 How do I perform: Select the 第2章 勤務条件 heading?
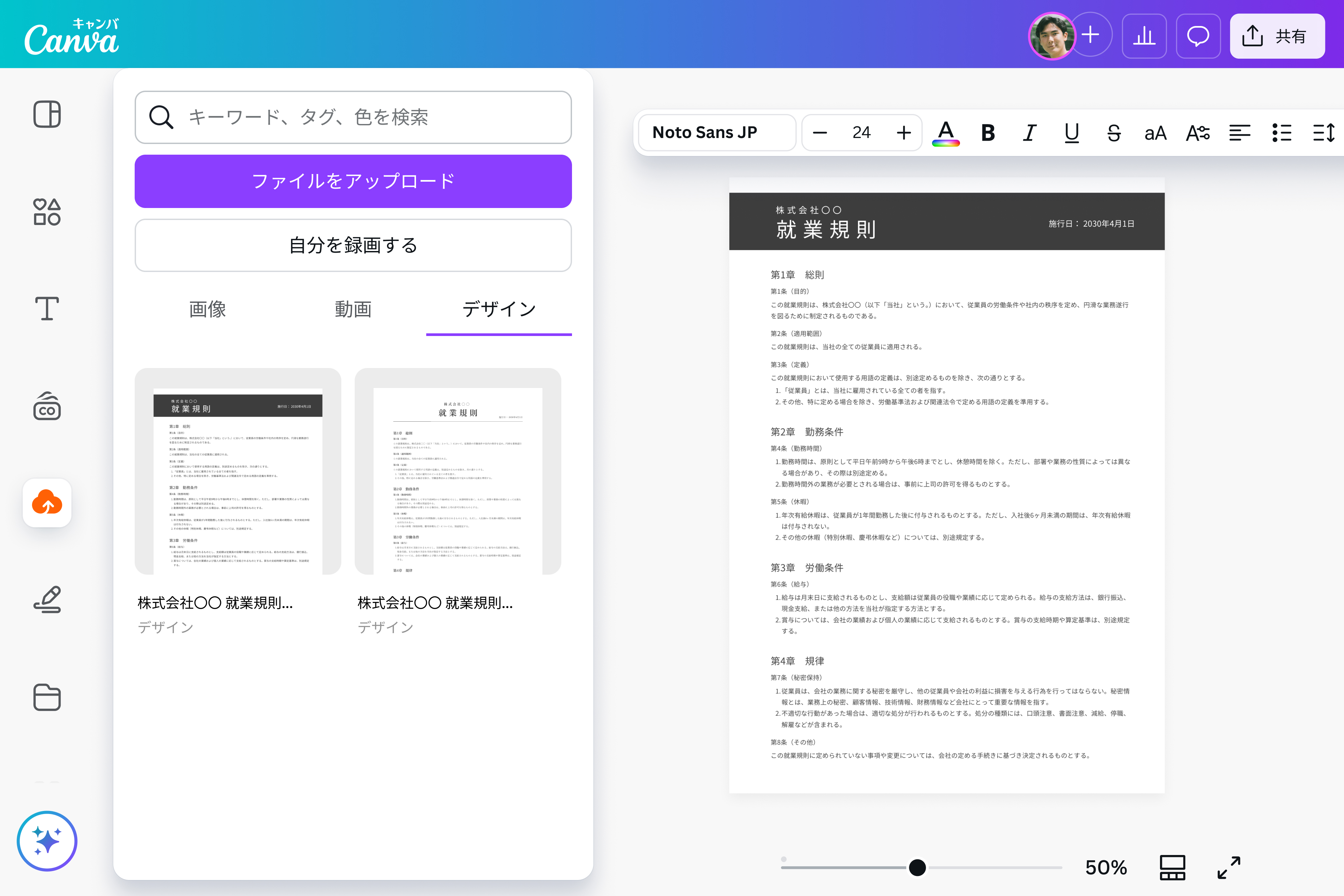click(x=807, y=432)
